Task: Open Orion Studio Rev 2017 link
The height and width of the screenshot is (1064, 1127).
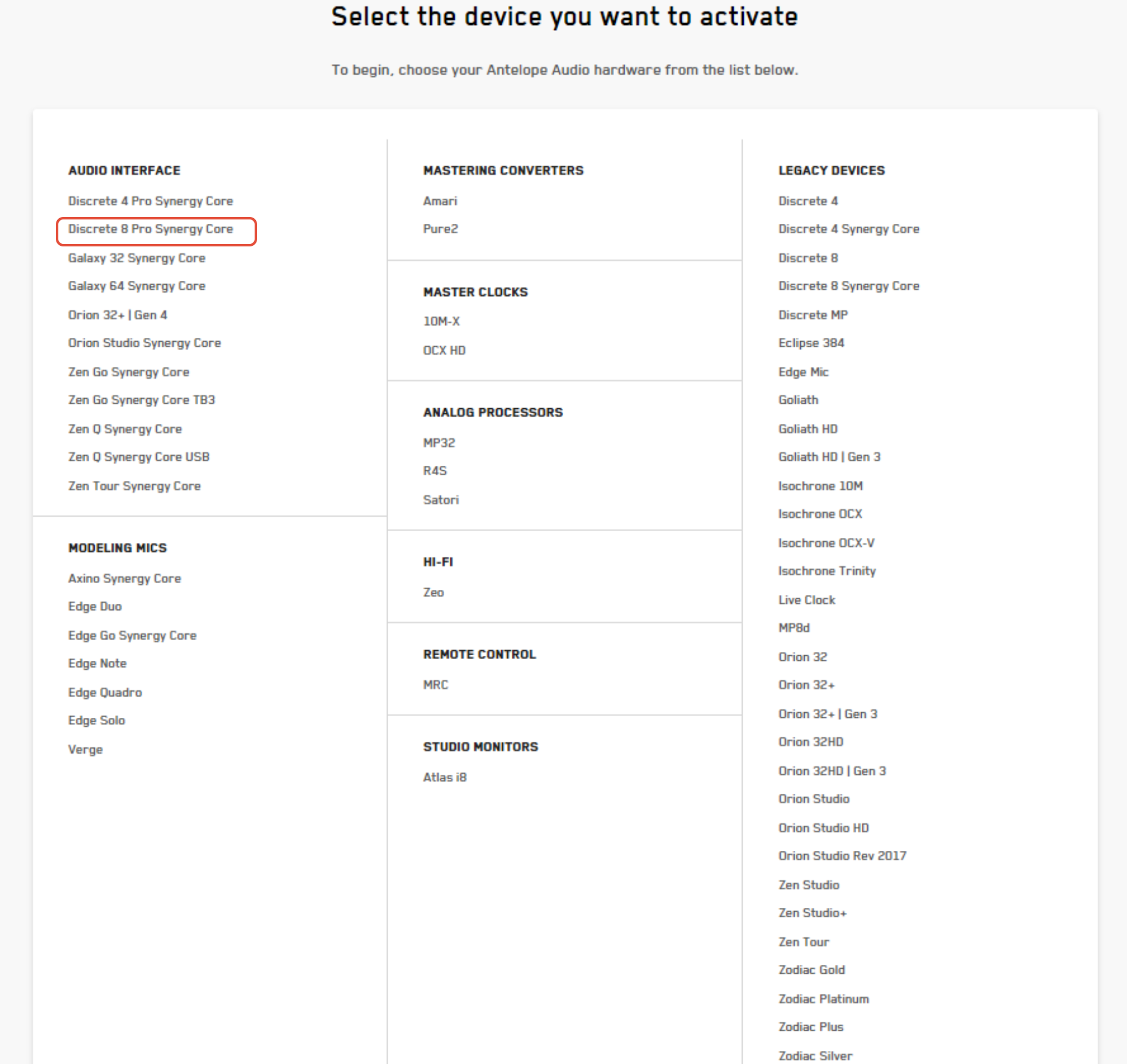Action: [843, 856]
